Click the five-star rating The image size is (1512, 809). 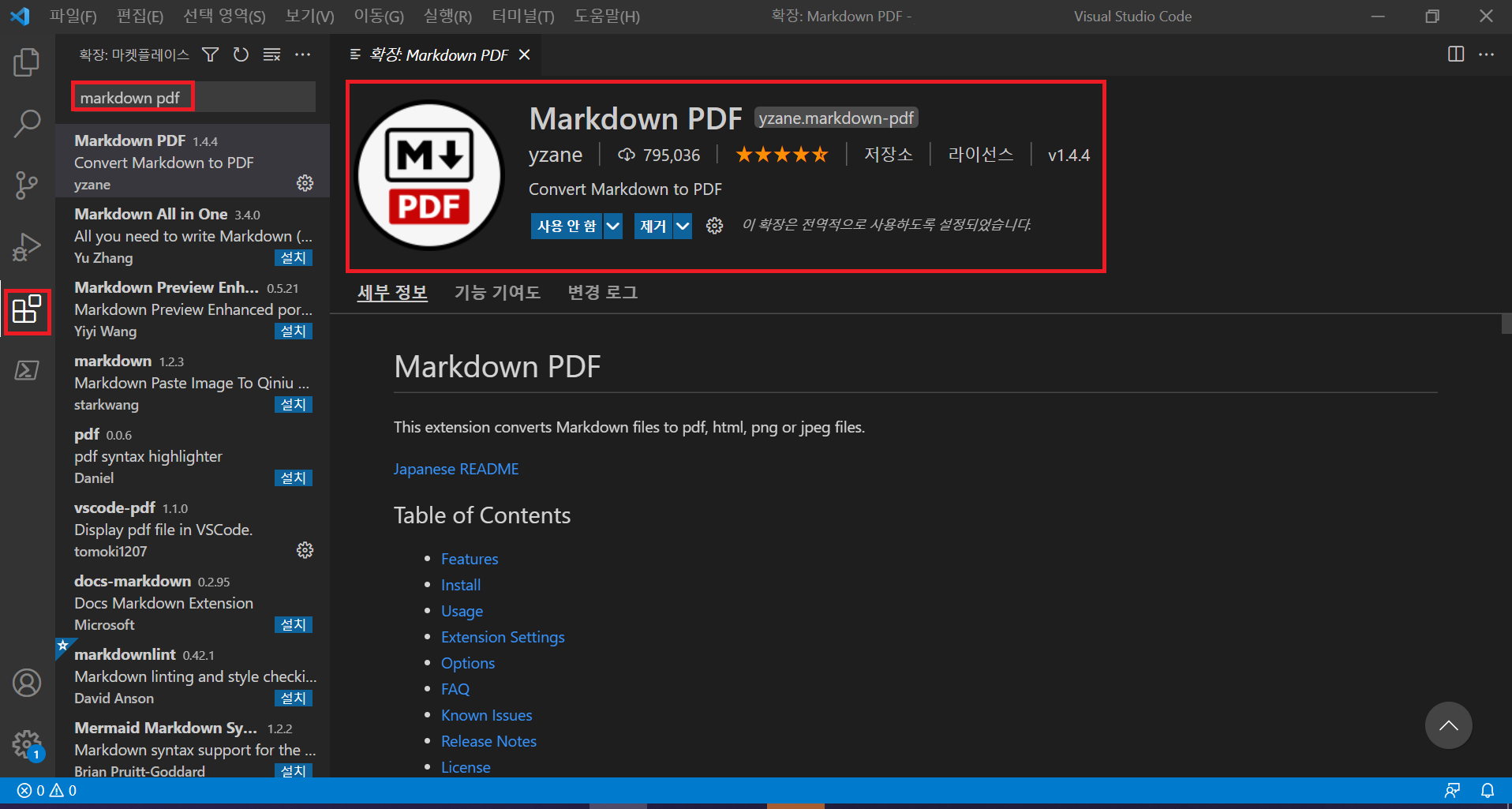click(781, 155)
